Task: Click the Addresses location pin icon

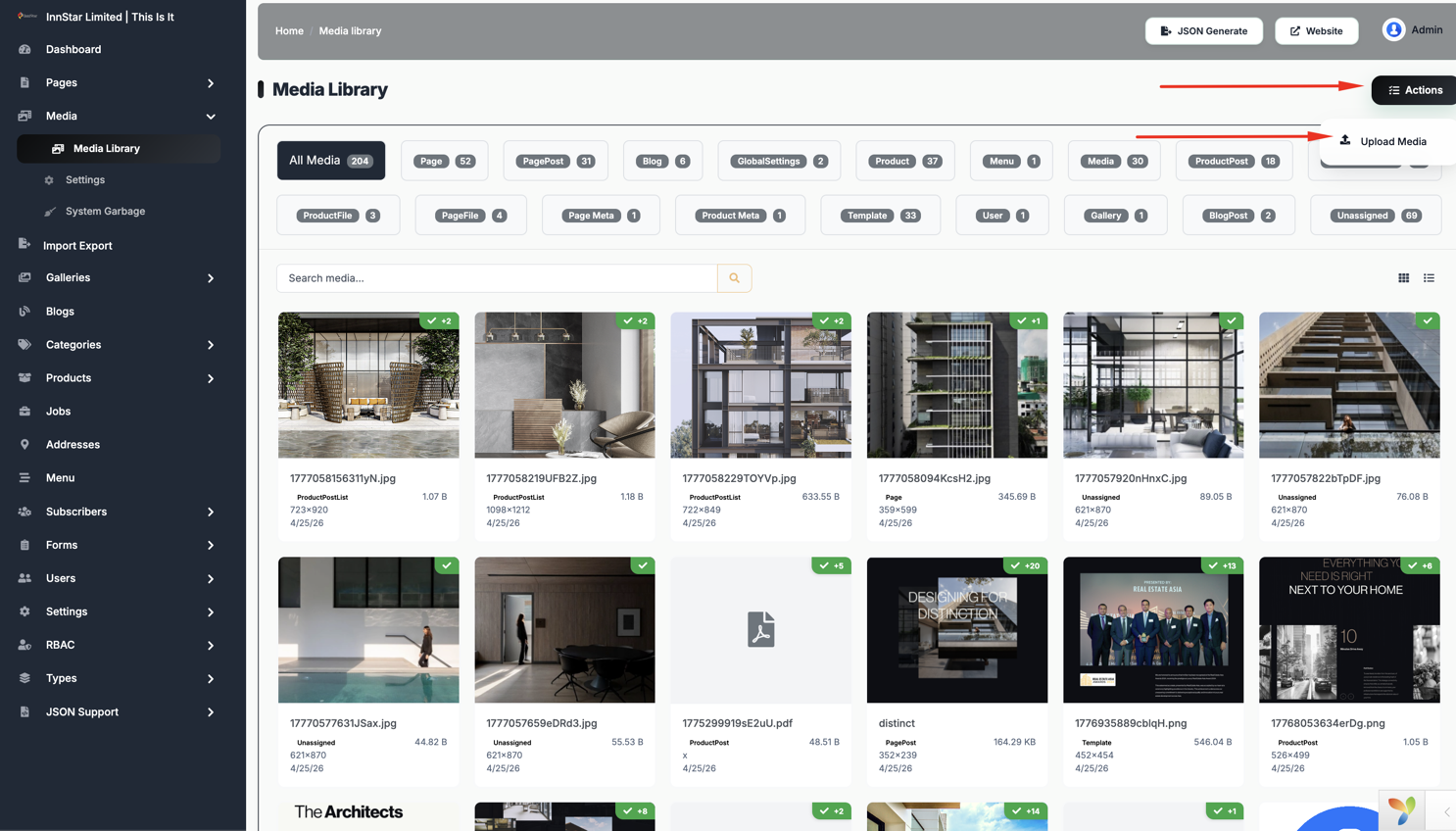Action: (24, 445)
